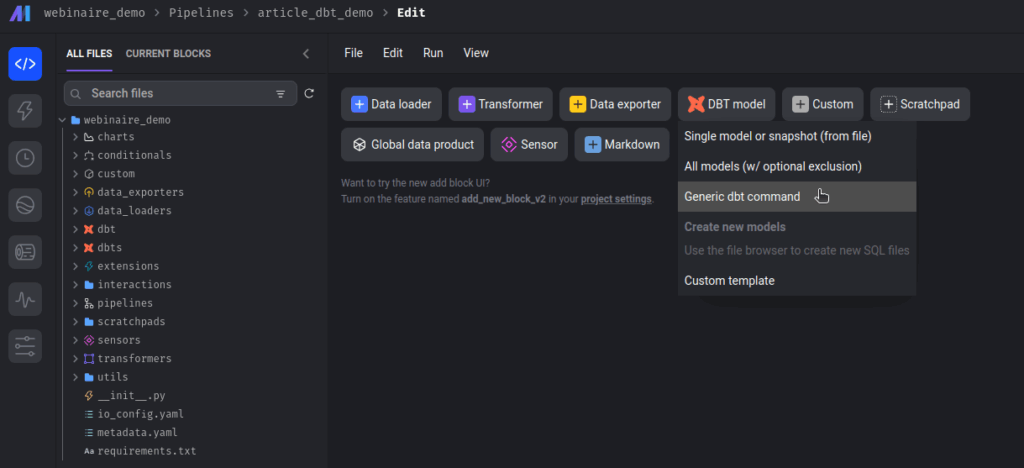Click the triggers lightning bolt sidebar icon
The image size is (1024, 468).
[25, 111]
